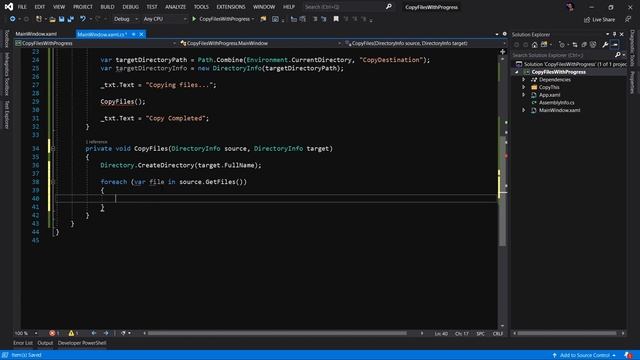Image resolution: width=640 pixels, height=360 pixels.
Task: Click the split editor plus icon
Action: point(502,52)
